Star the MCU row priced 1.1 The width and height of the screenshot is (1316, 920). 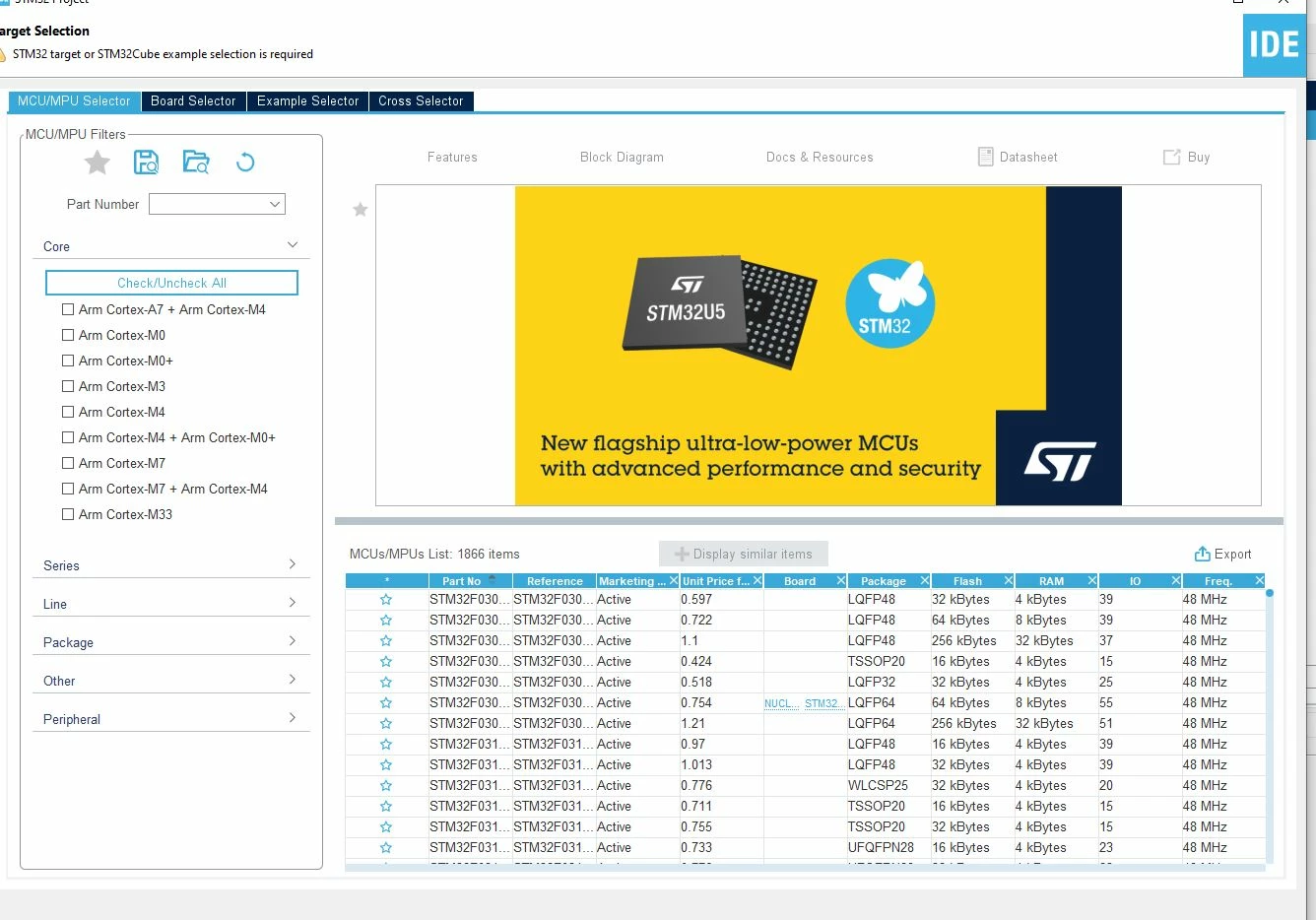tap(386, 640)
